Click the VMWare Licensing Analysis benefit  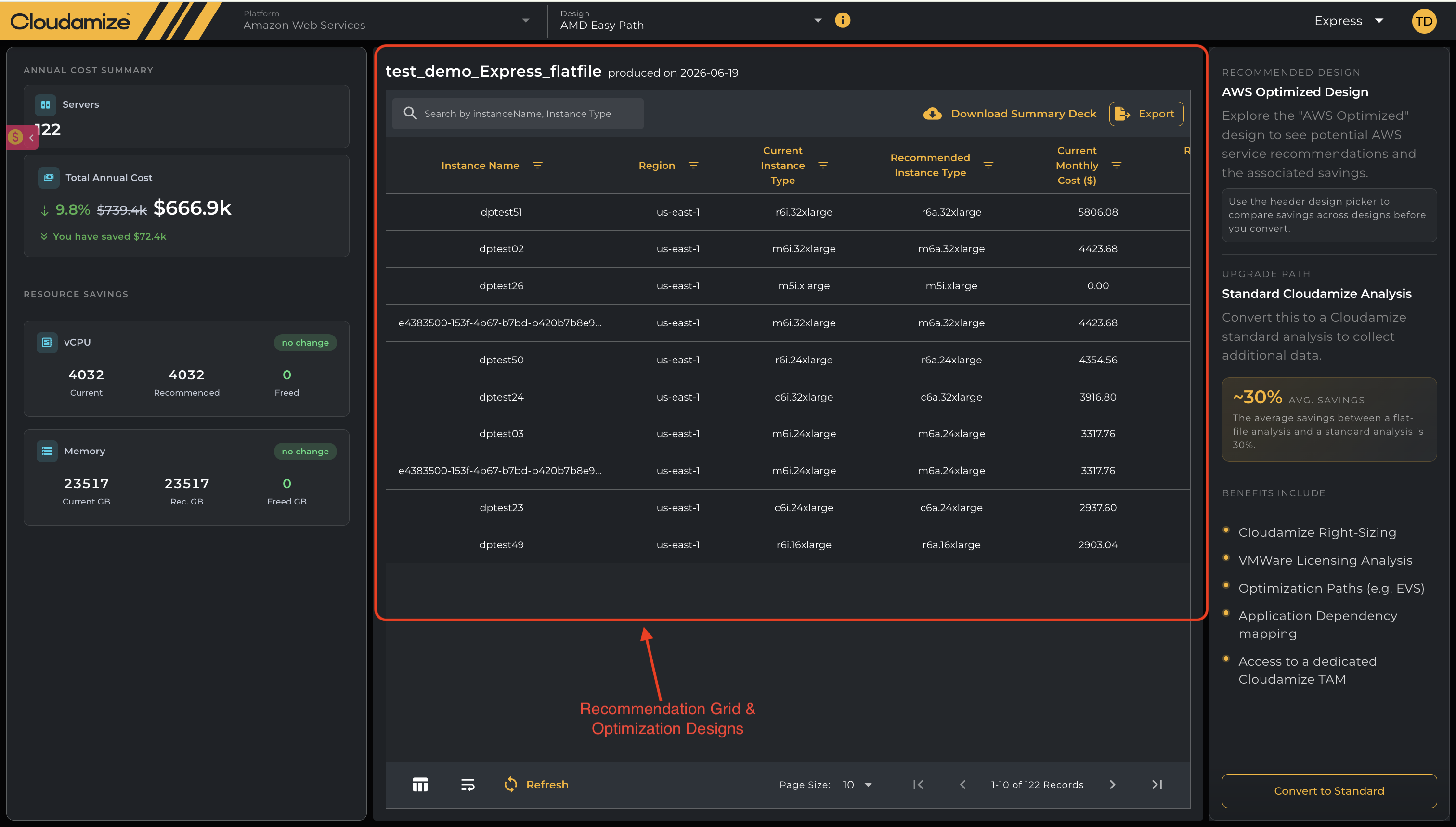(x=1326, y=560)
